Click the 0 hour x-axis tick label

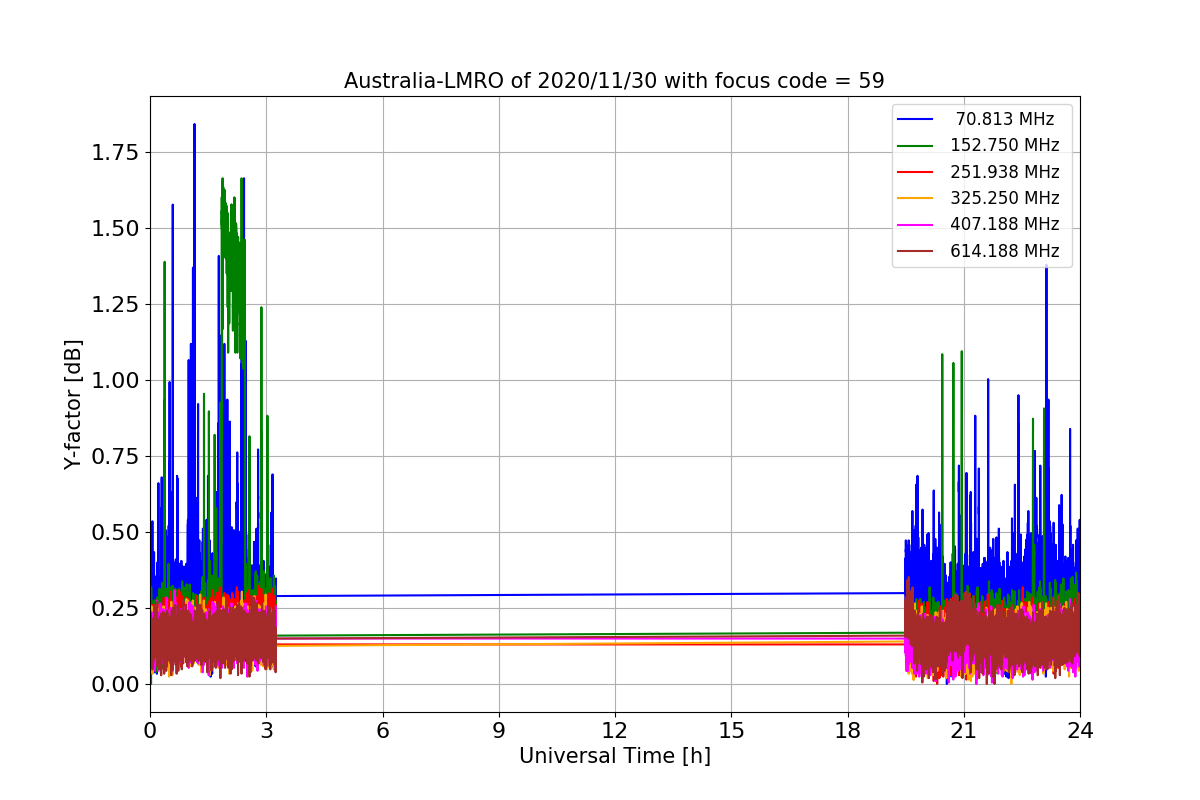click(150, 730)
